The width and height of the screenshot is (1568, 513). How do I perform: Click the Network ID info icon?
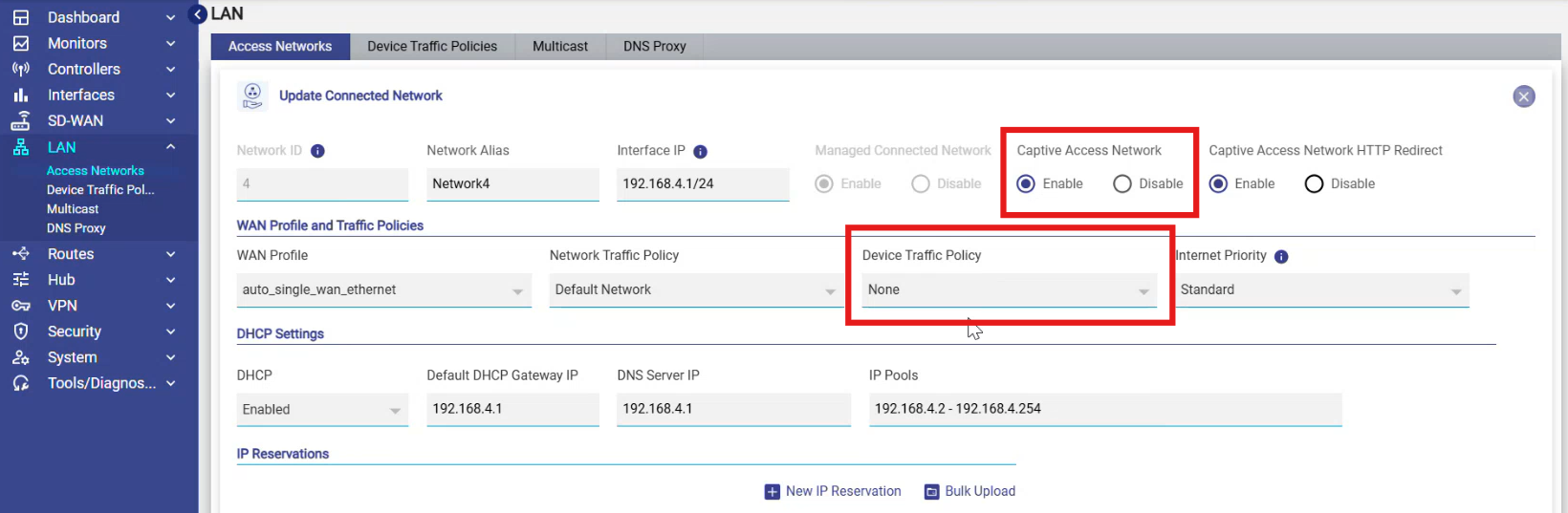coord(317,151)
